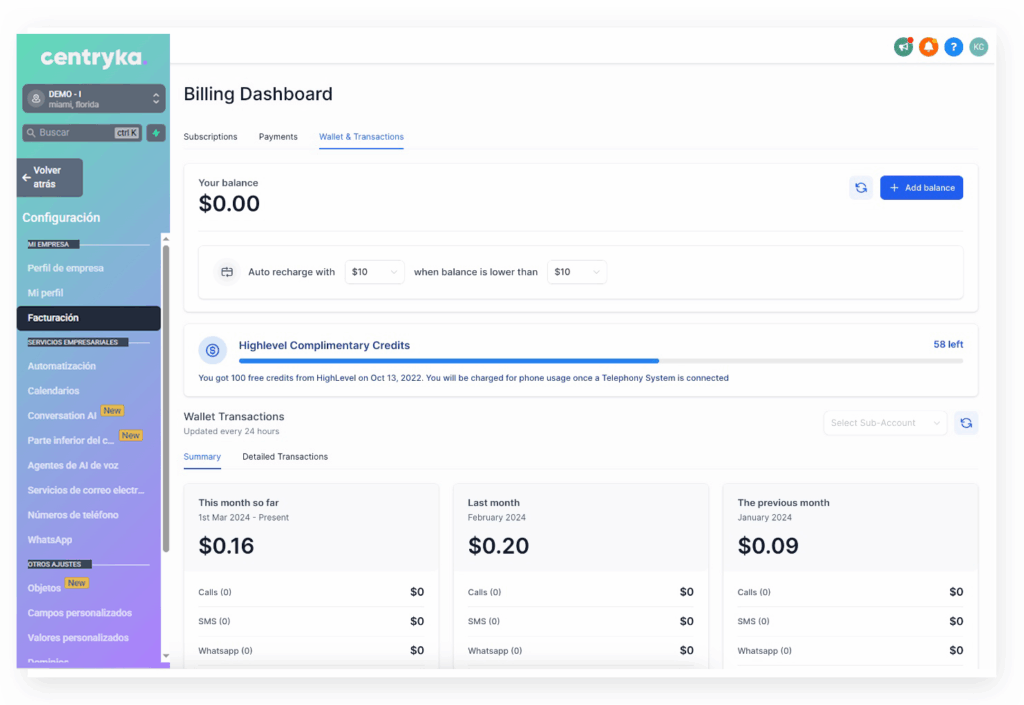The height and width of the screenshot is (705, 1024).
Task: Refresh the Wallet Transactions list icon
Action: [x=965, y=423]
